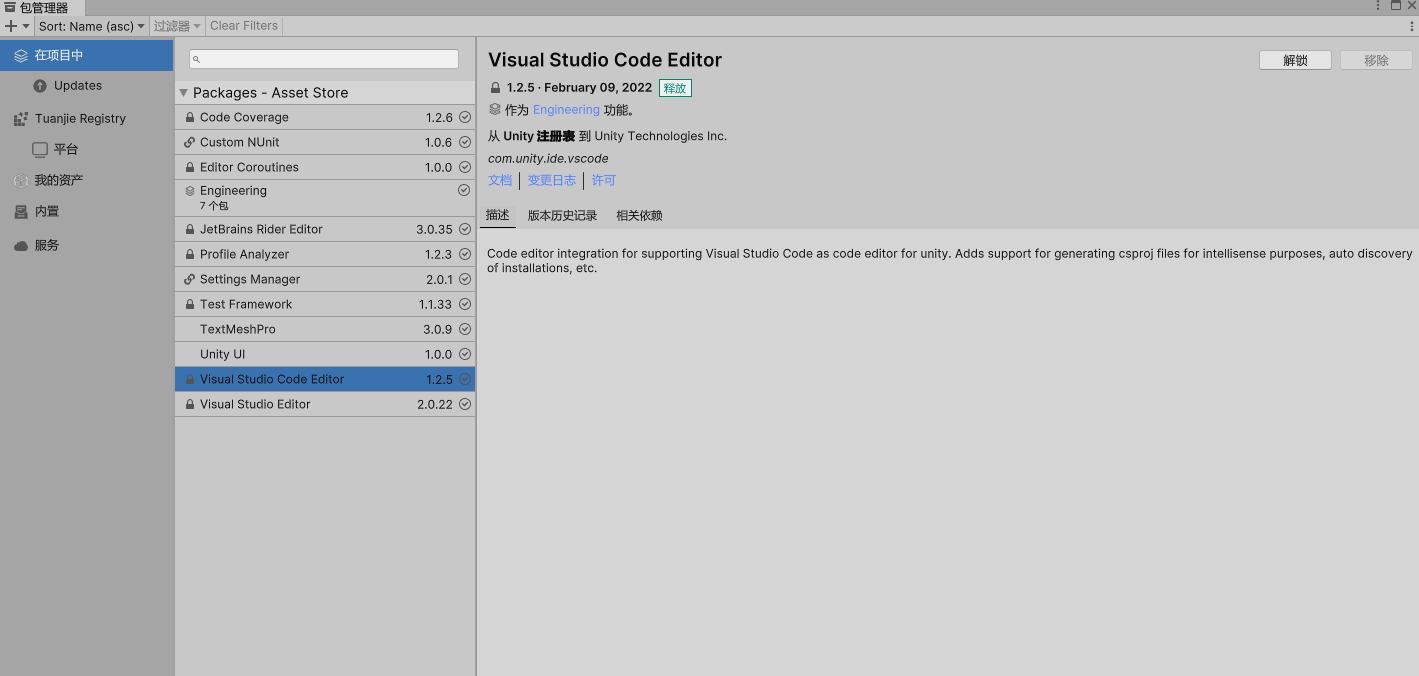Switch to the 描述 tab
1419x676 pixels.
[x=498, y=215]
